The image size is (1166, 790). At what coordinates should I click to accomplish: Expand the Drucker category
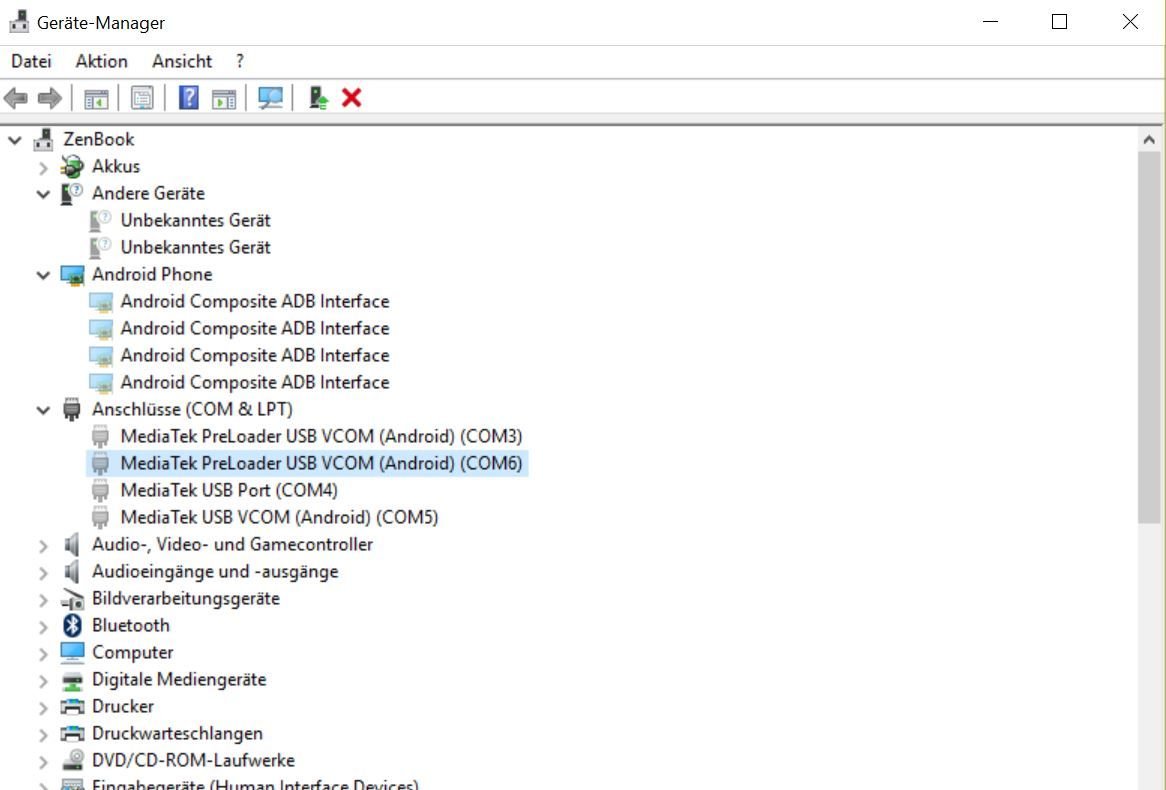coord(43,707)
